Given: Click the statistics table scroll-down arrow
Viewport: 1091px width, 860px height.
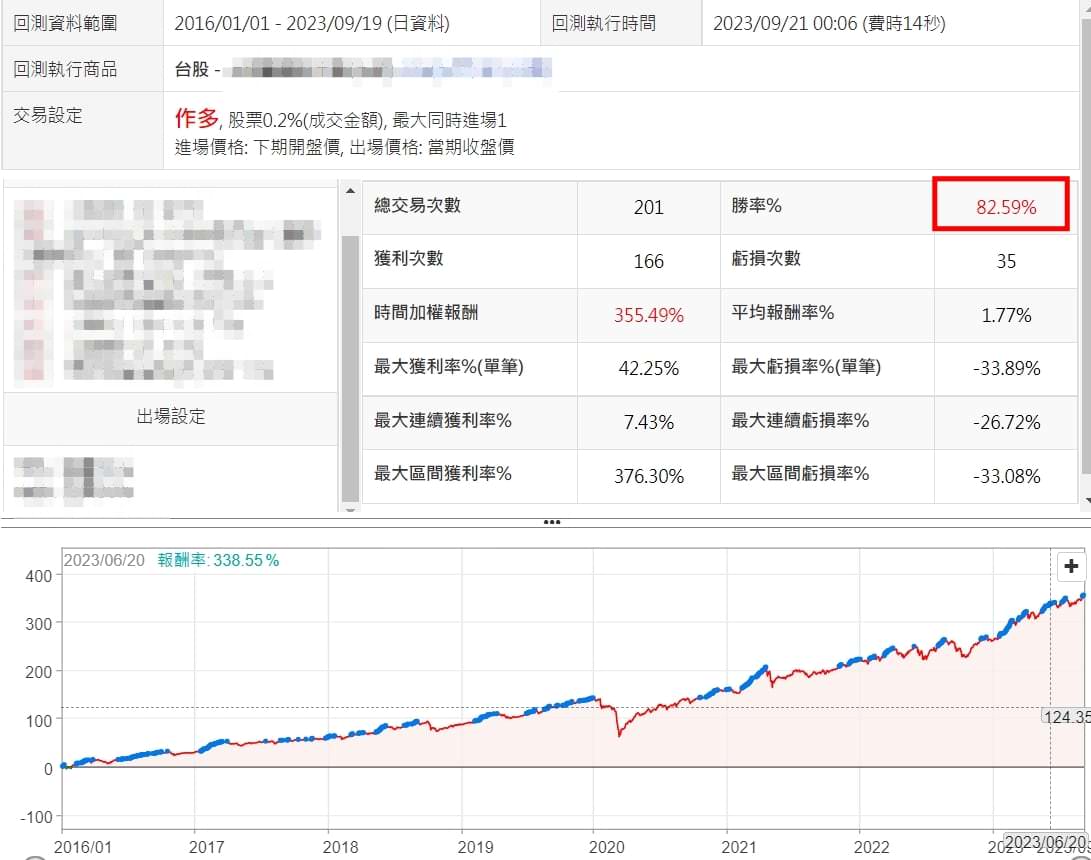Looking at the screenshot, I should click(x=1086, y=500).
